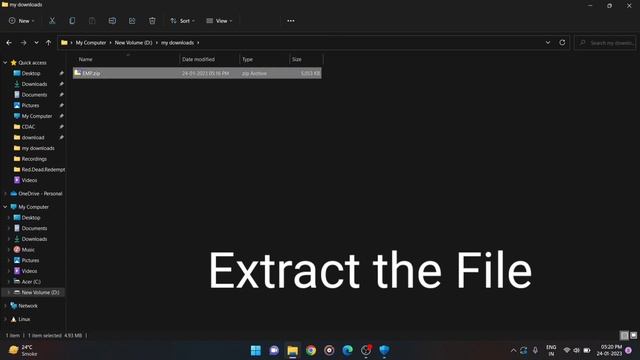
Task: Open My Computer pinned in Quick access
Action: (x=37, y=116)
